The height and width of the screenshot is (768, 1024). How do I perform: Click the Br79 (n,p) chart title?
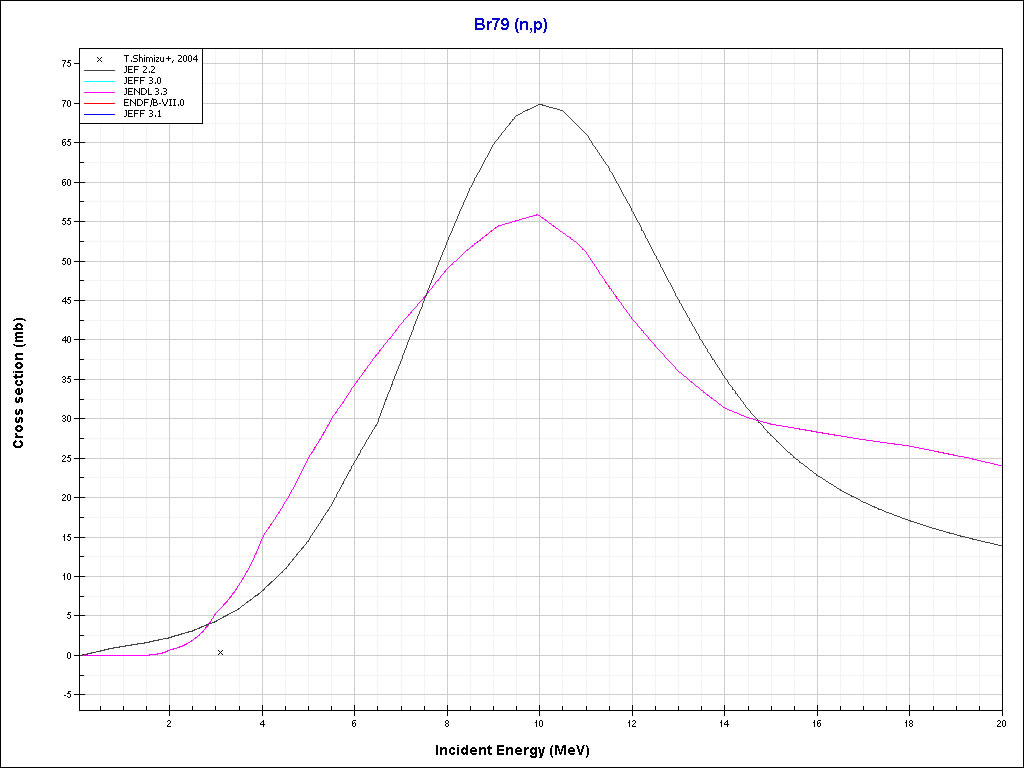point(511,25)
